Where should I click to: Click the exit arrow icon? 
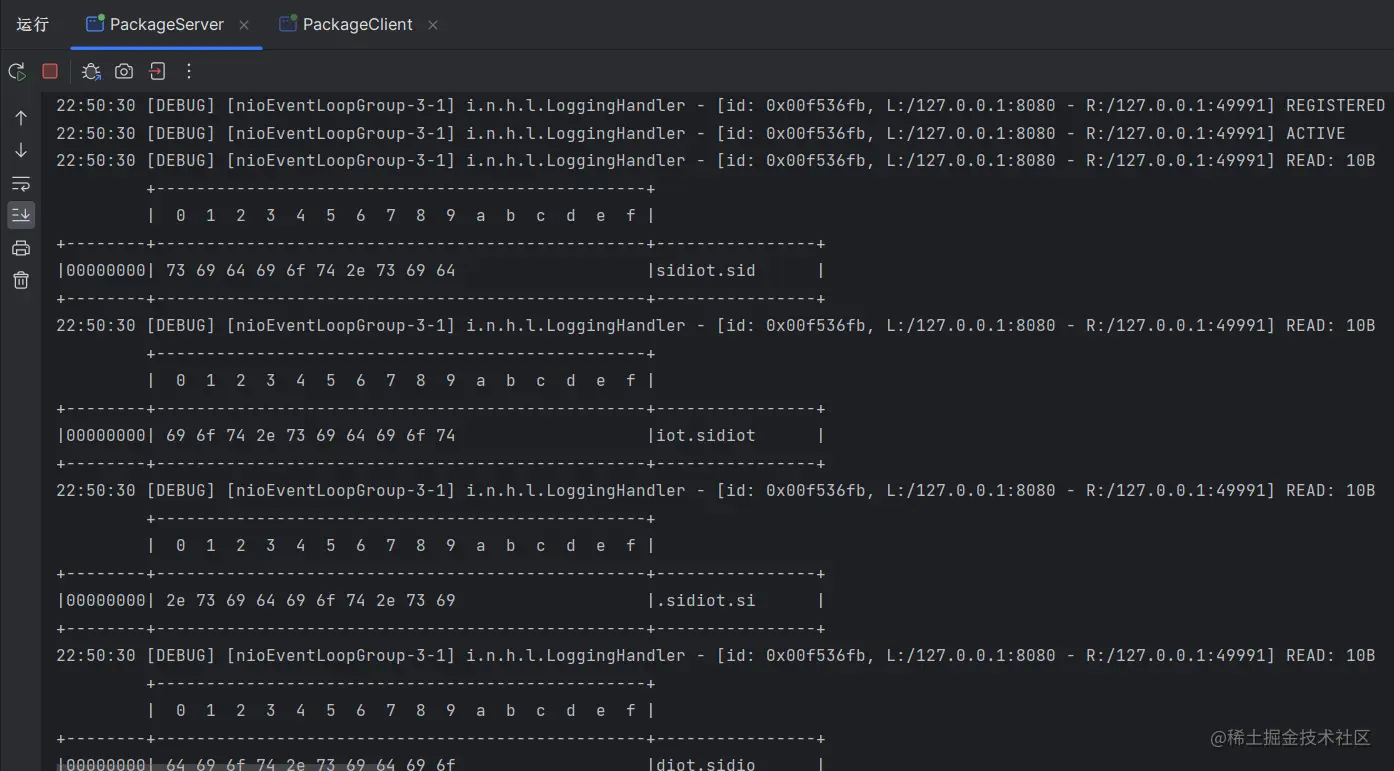click(157, 71)
